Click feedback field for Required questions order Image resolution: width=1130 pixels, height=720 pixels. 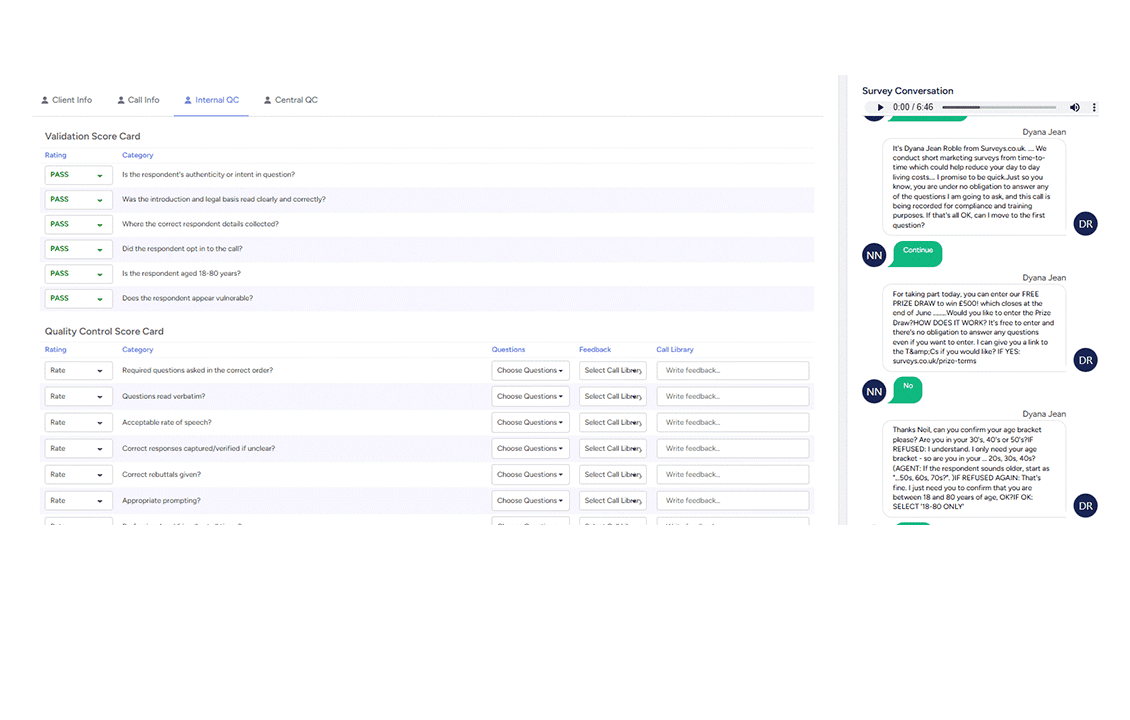click(x=732, y=370)
